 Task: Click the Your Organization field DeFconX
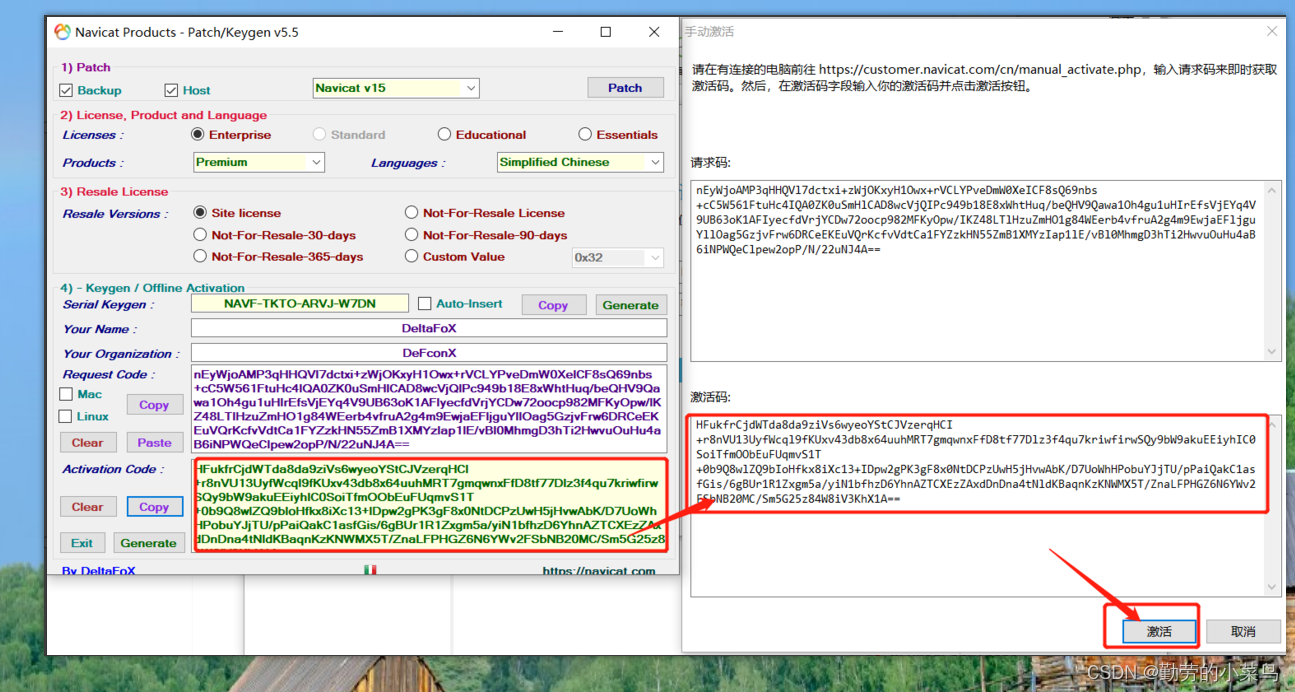point(429,353)
